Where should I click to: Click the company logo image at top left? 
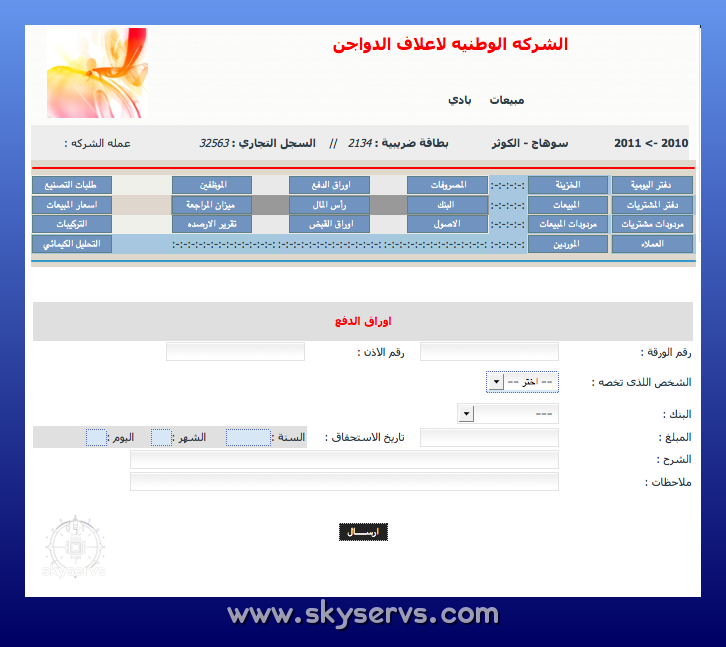97,73
